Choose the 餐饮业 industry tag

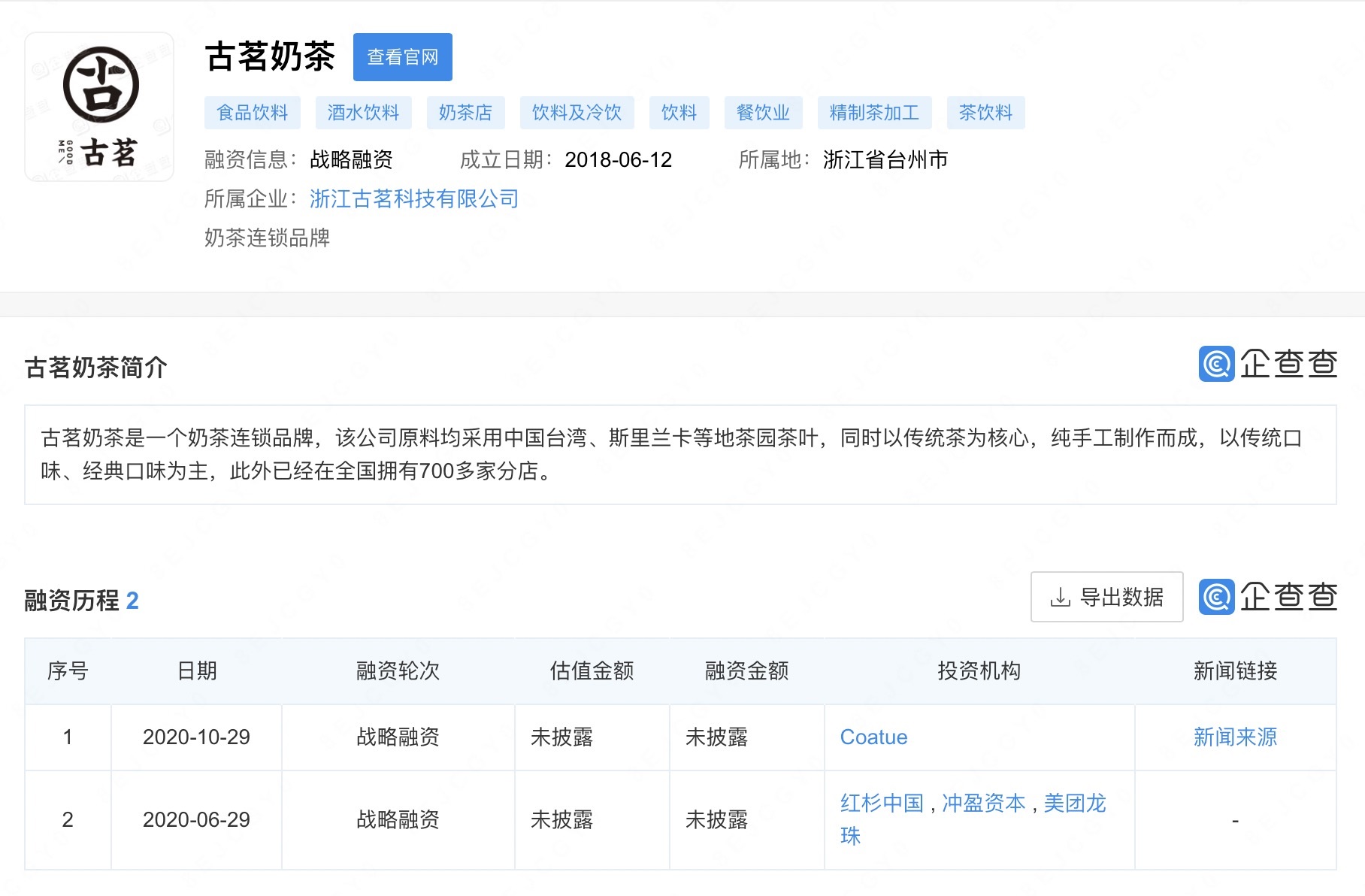pos(764,113)
